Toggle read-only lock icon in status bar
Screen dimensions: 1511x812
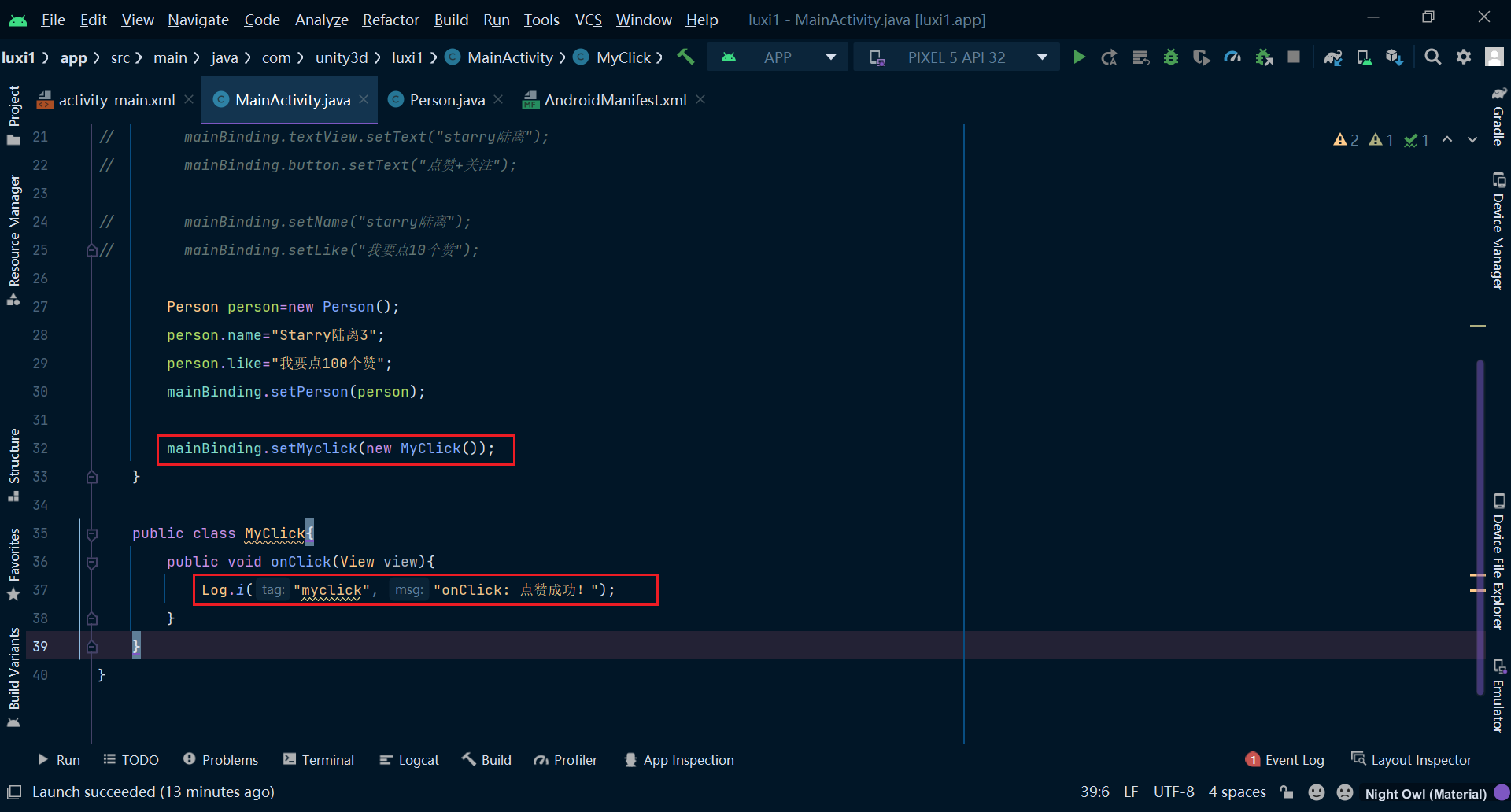1286,792
